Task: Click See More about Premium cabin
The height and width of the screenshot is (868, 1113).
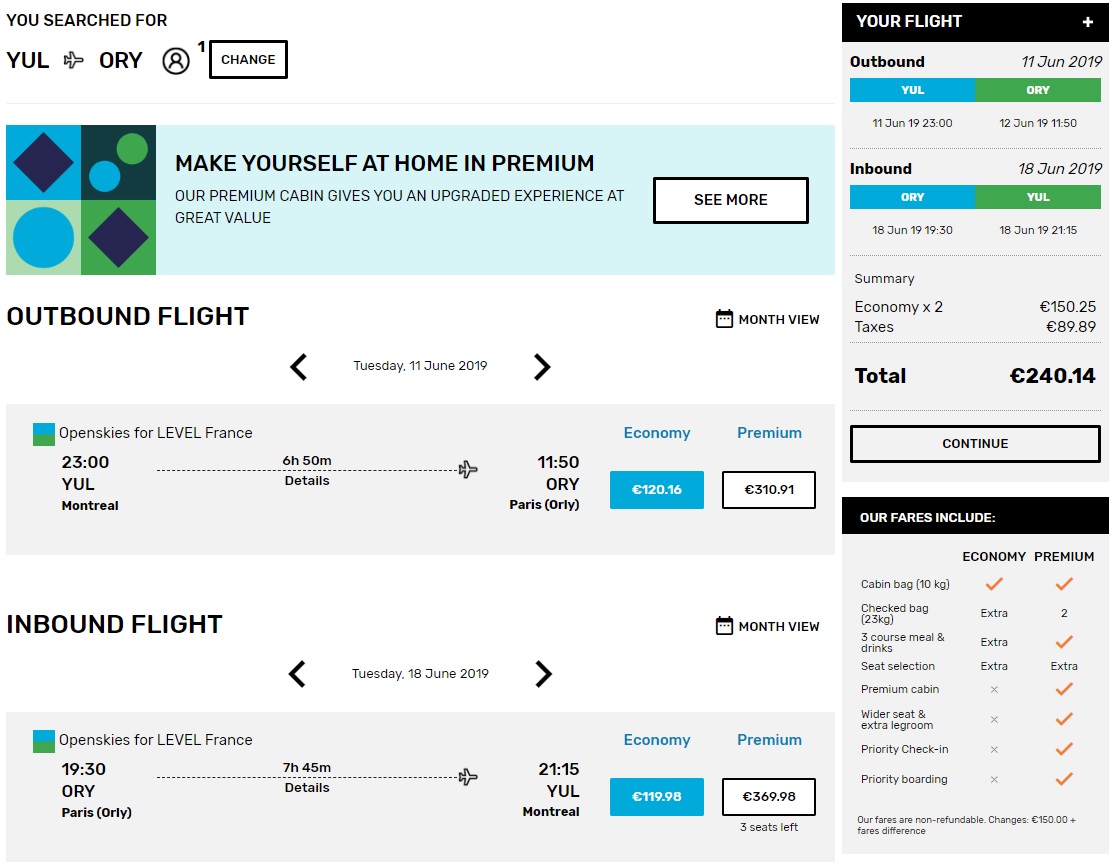Action: (x=730, y=200)
